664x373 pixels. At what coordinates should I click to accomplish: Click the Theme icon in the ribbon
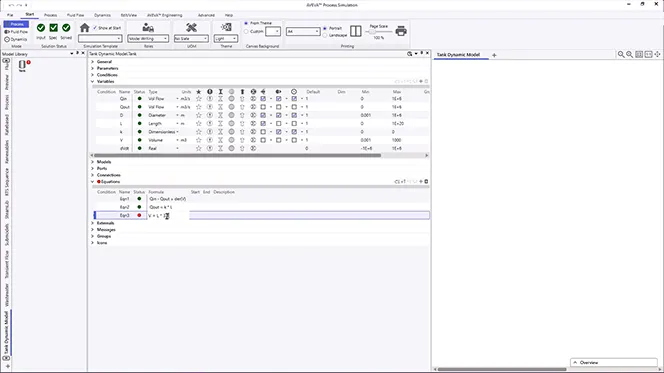point(226,28)
